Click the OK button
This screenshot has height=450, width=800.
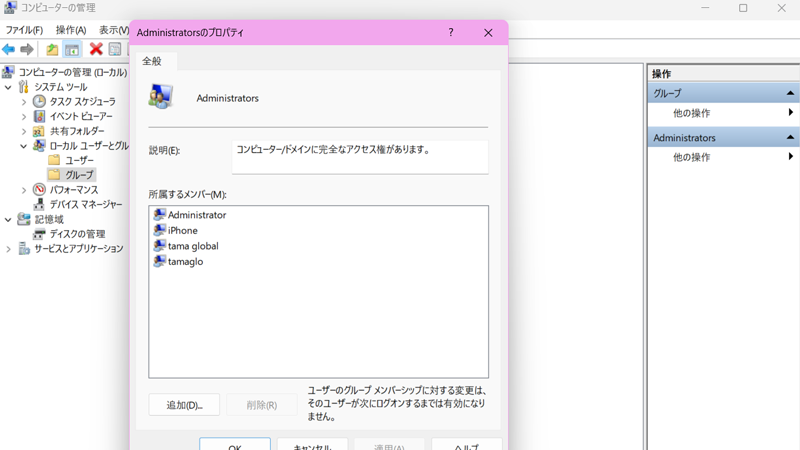235,444
